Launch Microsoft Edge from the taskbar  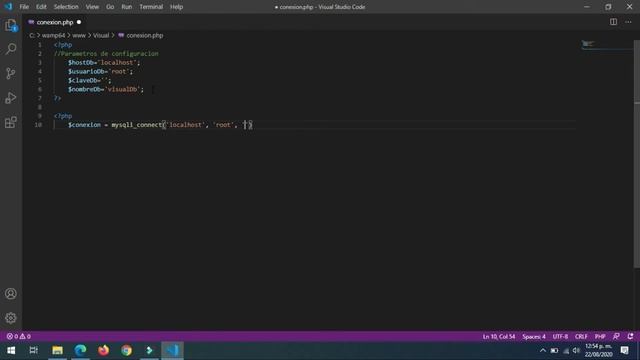(x=80, y=351)
